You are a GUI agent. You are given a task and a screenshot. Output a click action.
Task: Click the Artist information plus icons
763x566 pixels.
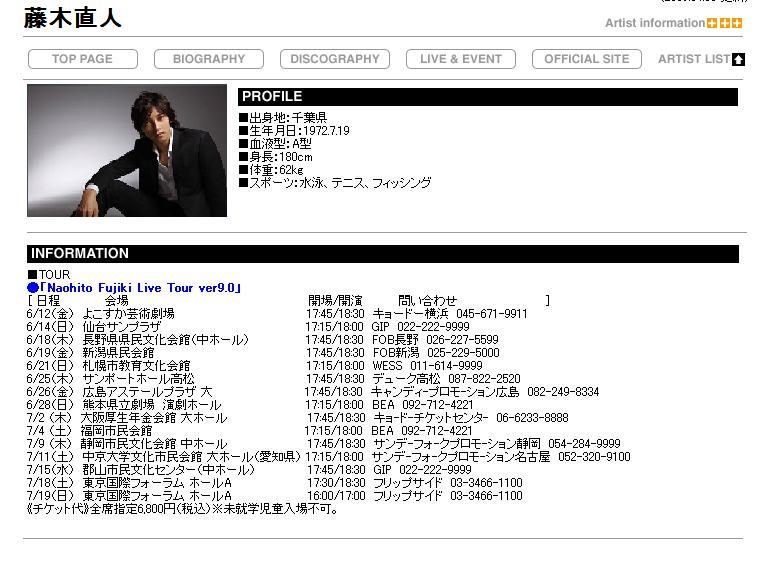pyautogui.click(x=725, y=23)
